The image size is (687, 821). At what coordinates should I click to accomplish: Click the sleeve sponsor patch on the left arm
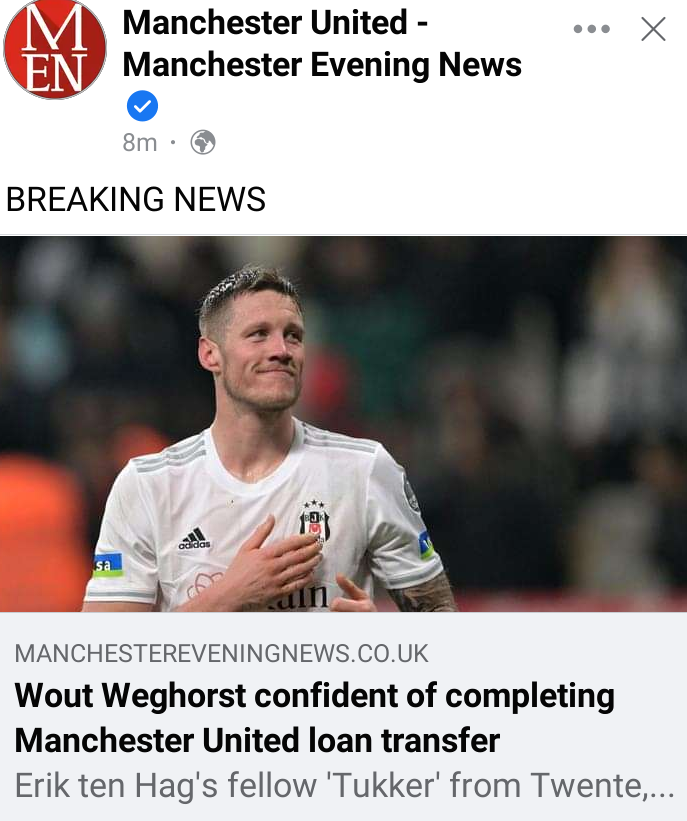(x=108, y=565)
